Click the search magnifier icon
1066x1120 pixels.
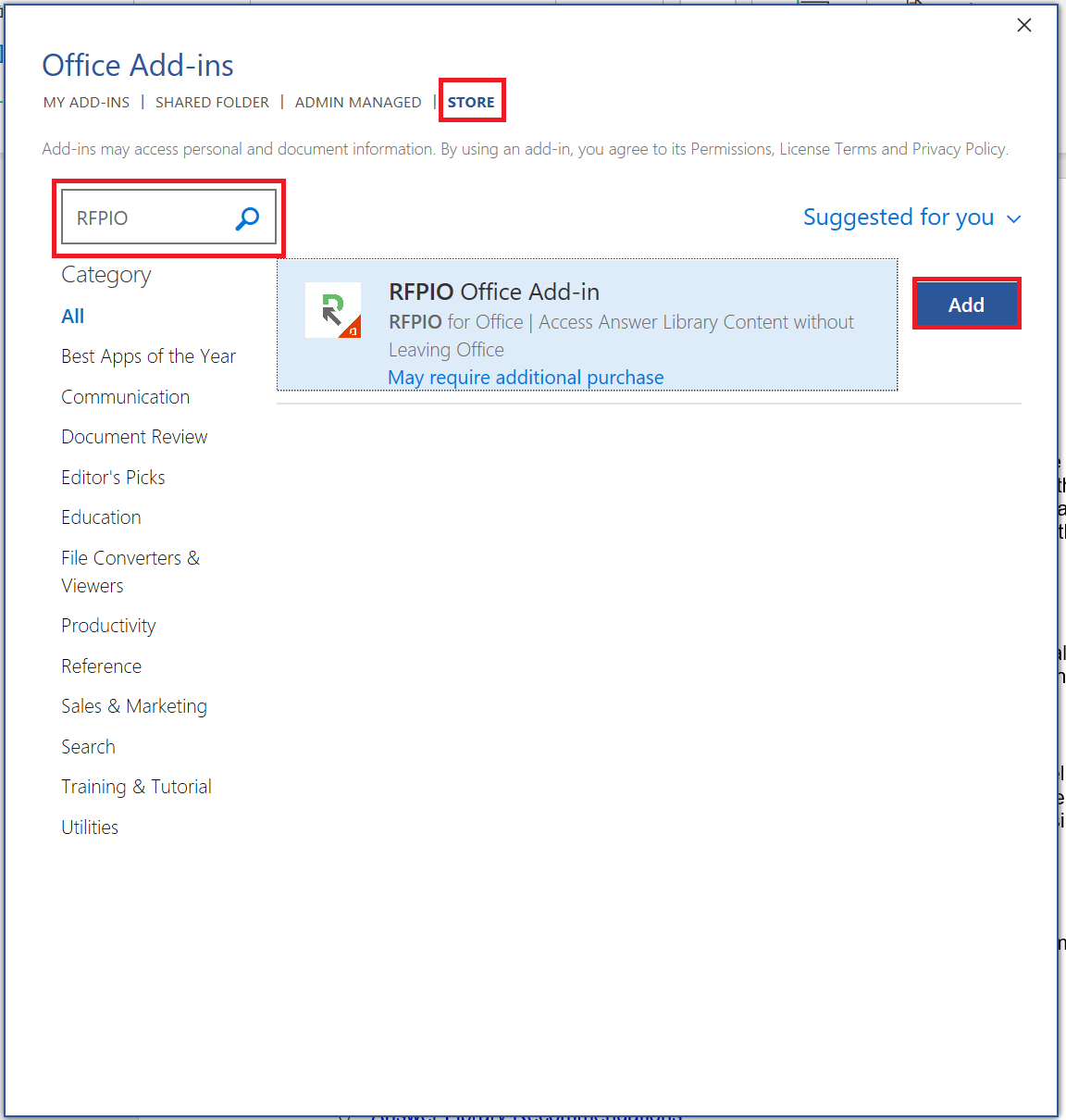(x=247, y=218)
